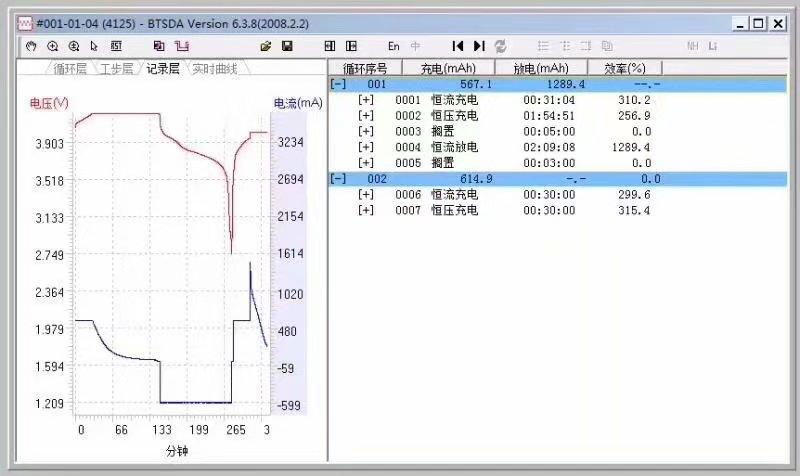Click the 3234 current axis tick

pyautogui.click(x=290, y=142)
